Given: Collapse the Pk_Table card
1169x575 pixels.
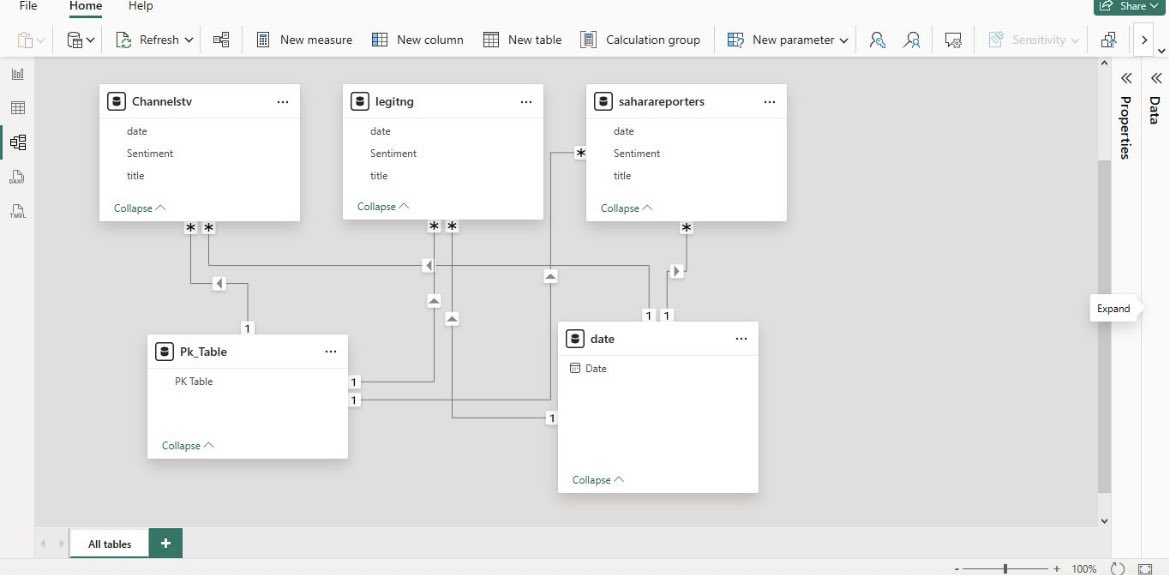Looking at the screenshot, I should point(188,445).
